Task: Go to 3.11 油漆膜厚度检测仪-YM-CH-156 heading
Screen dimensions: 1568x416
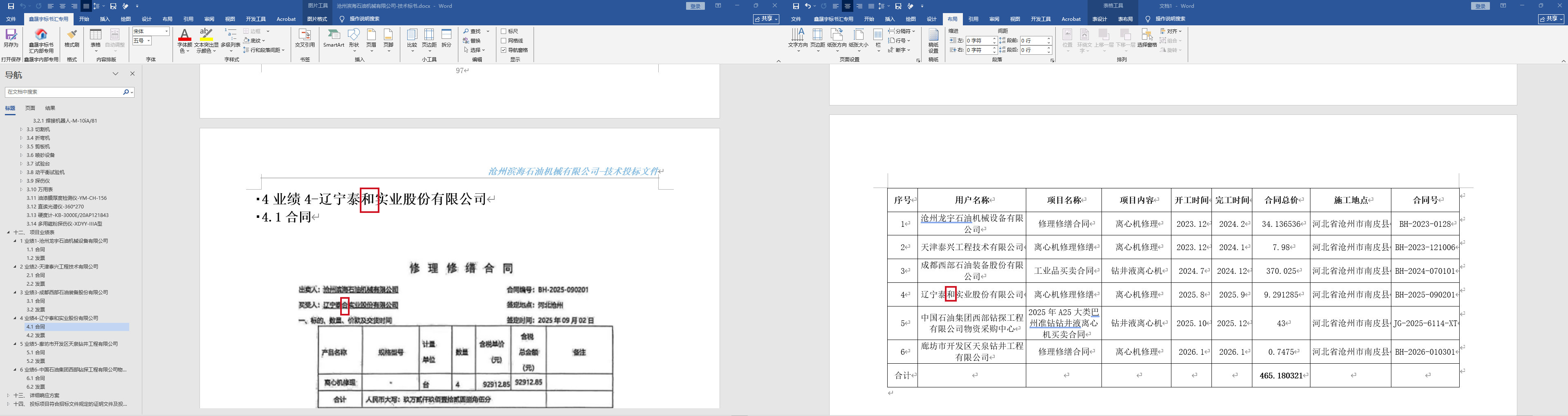Action: pos(66,198)
